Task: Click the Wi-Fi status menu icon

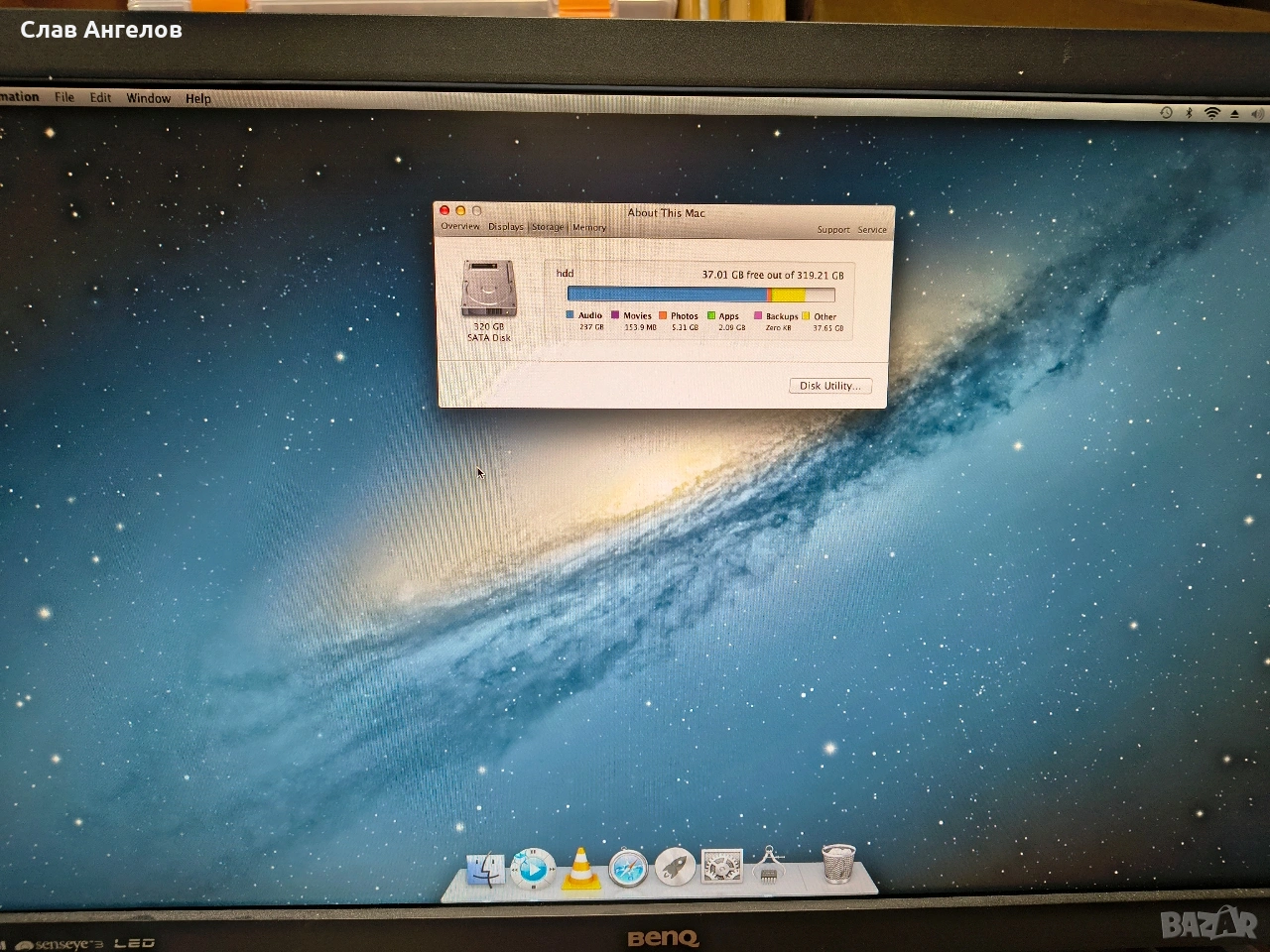Action: [x=1211, y=113]
